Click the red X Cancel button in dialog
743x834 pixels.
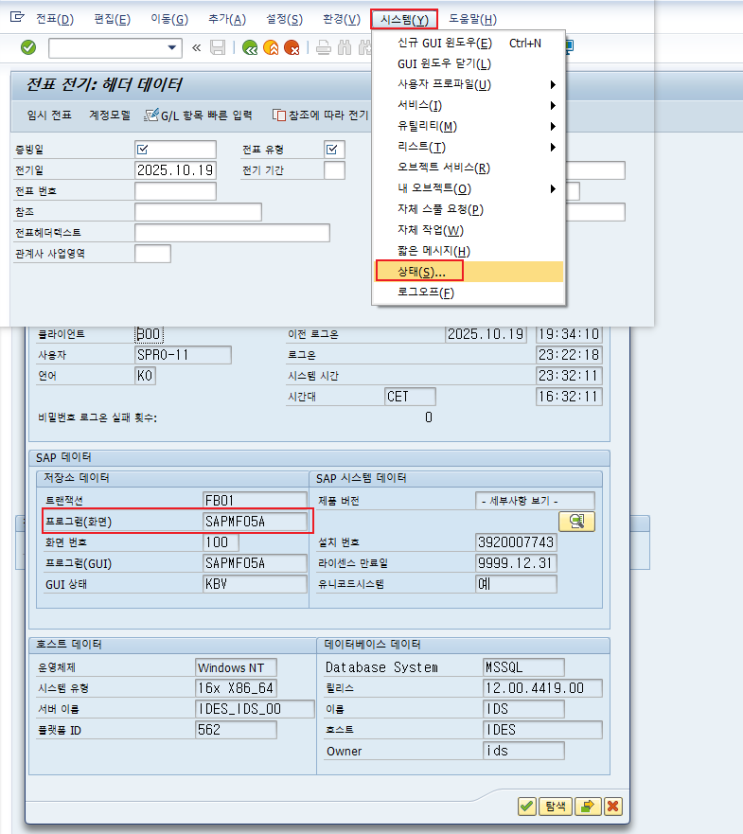pos(613,806)
